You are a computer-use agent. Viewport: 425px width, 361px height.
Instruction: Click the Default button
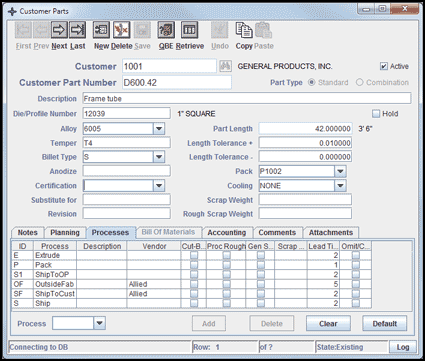[x=385, y=323]
